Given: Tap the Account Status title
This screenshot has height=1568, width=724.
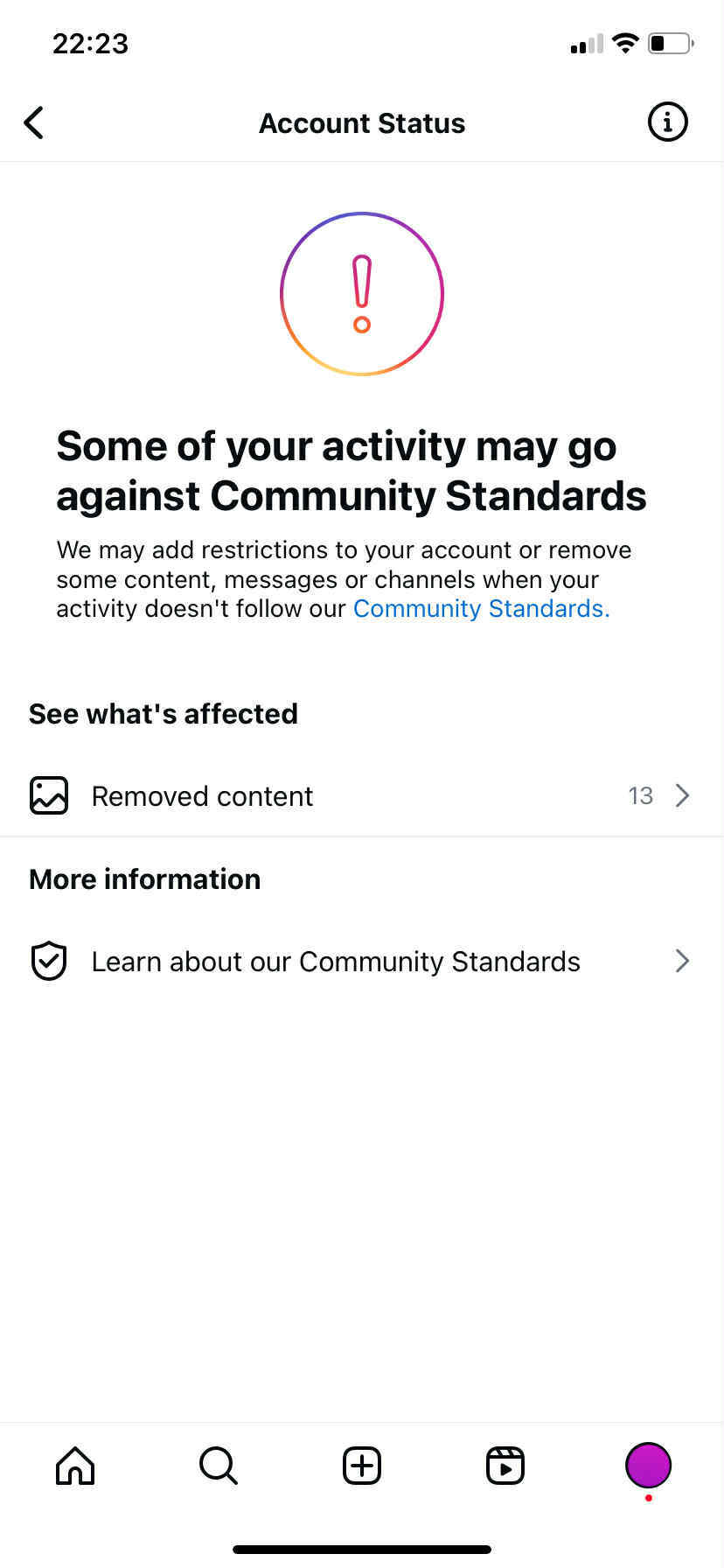Looking at the screenshot, I should coord(362,123).
